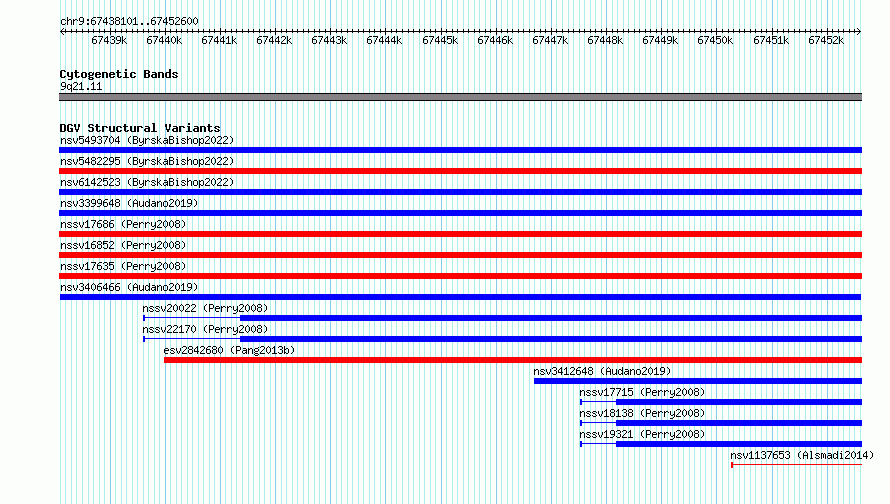Screen dimensions: 890x504
Task: Click the red bar under nssv16852
Action: point(460,255)
